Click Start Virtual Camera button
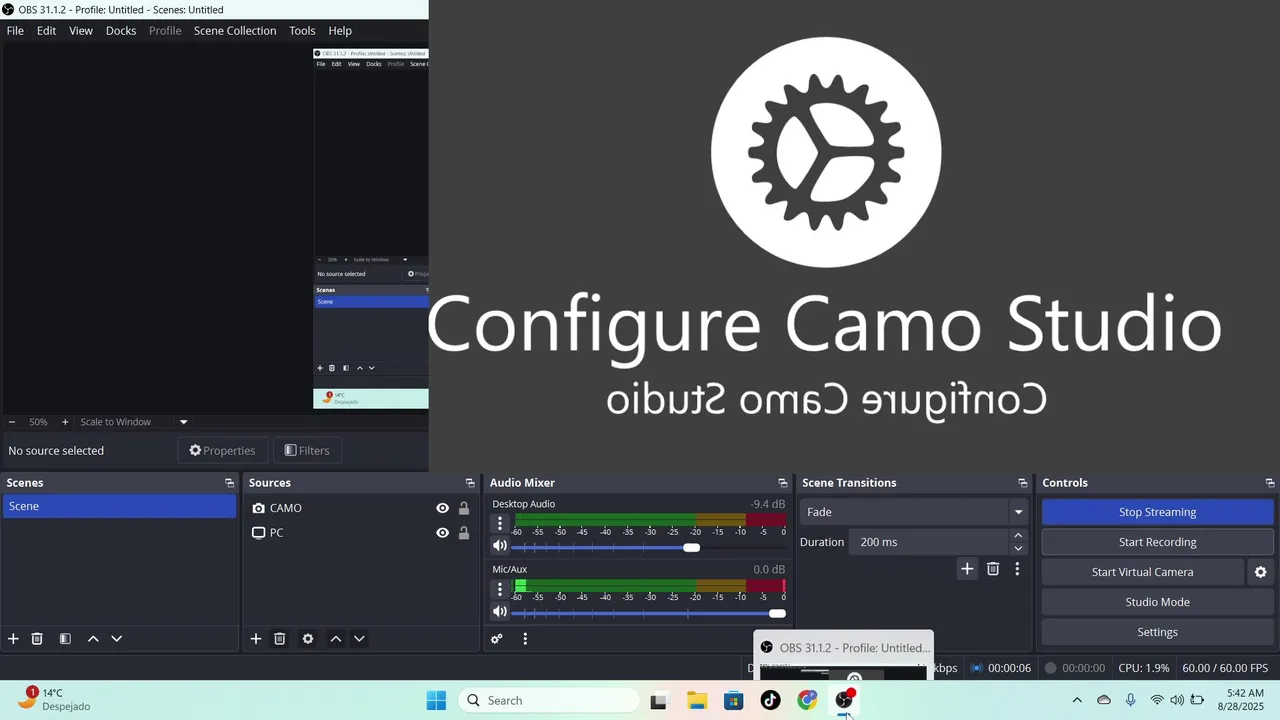Screen dimensions: 1280x720 coord(1142,572)
